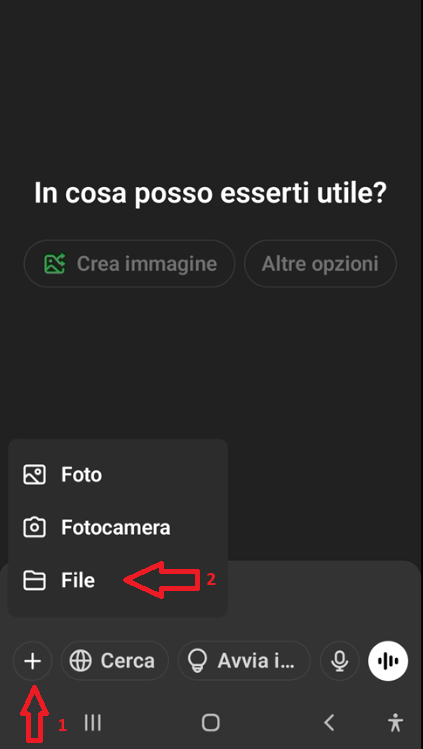This screenshot has width=423, height=749.
Task: Toggle the Avvia i... chip
Action: pyautogui.click(x=244, y=661)
